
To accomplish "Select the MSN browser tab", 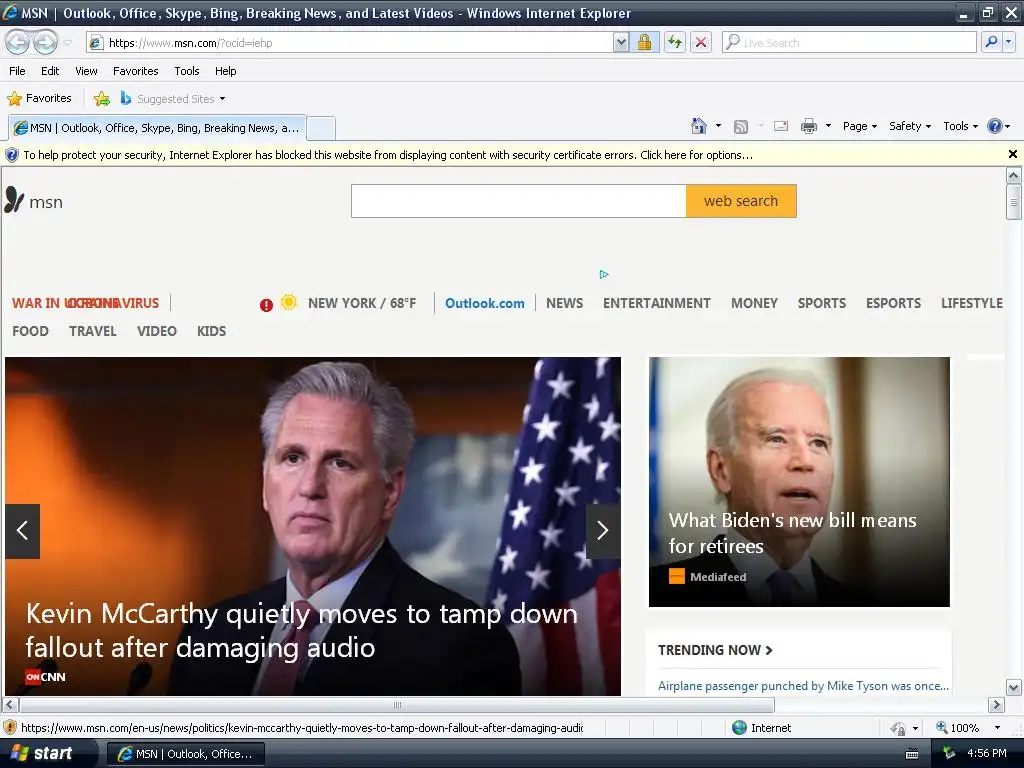I will click(x=157, y=128).
